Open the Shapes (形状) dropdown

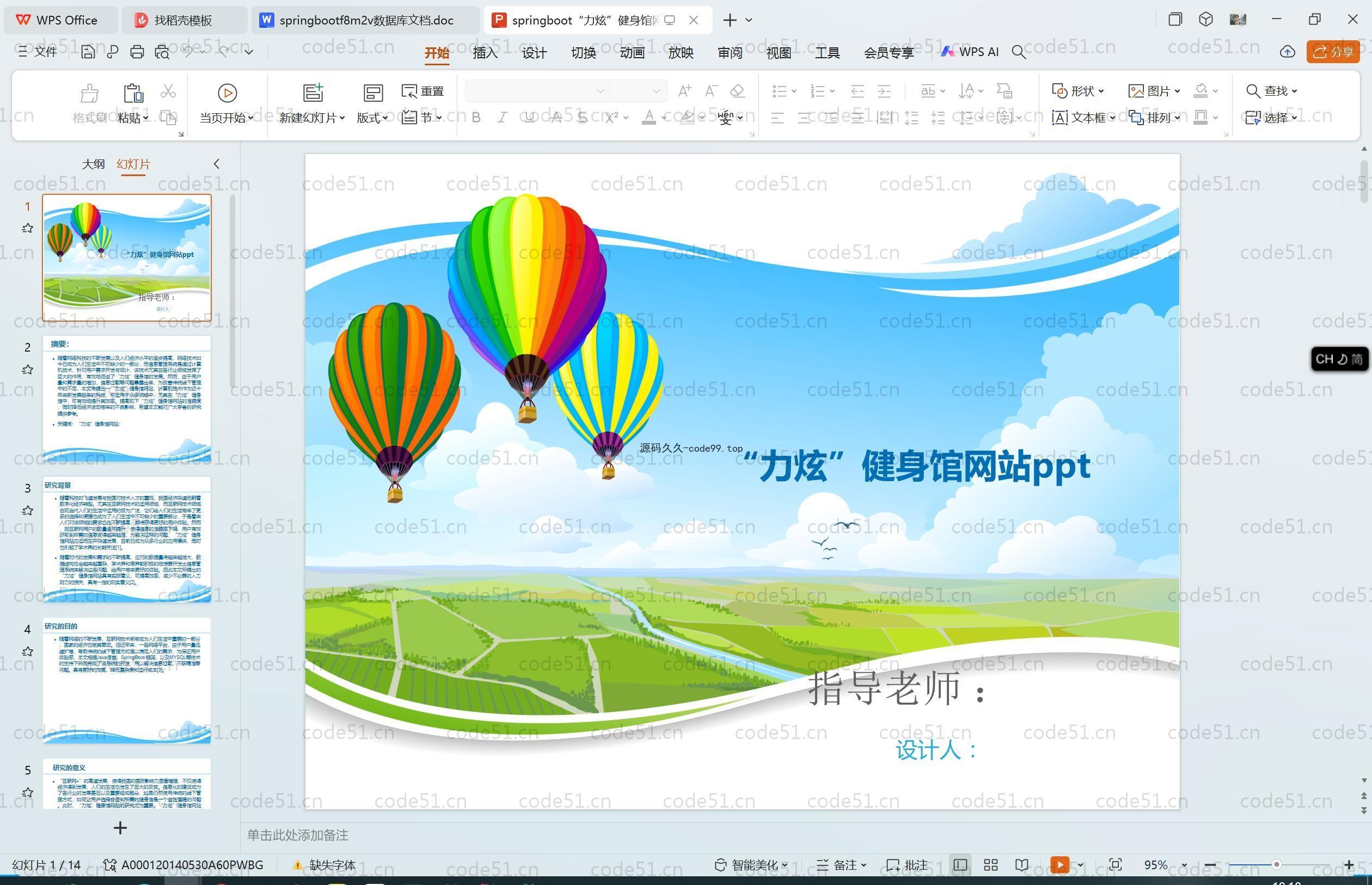click(x=1077, y=91)
